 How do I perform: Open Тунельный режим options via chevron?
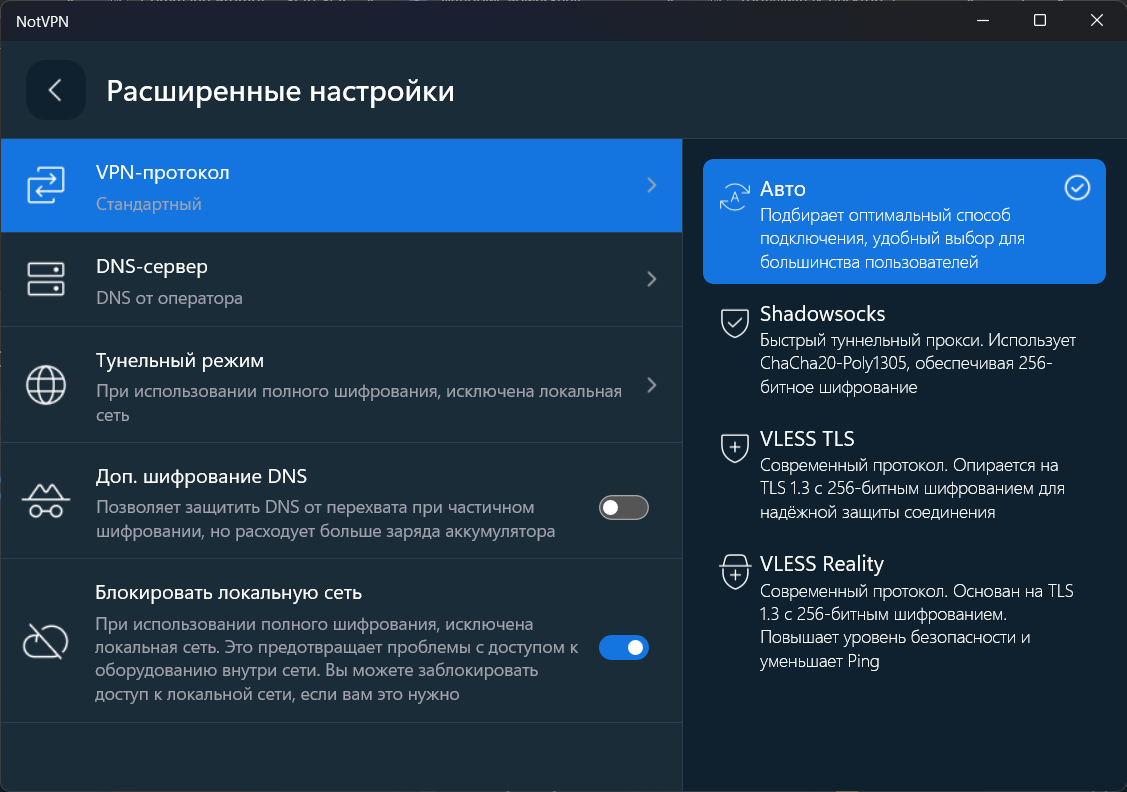click(651, 385)
